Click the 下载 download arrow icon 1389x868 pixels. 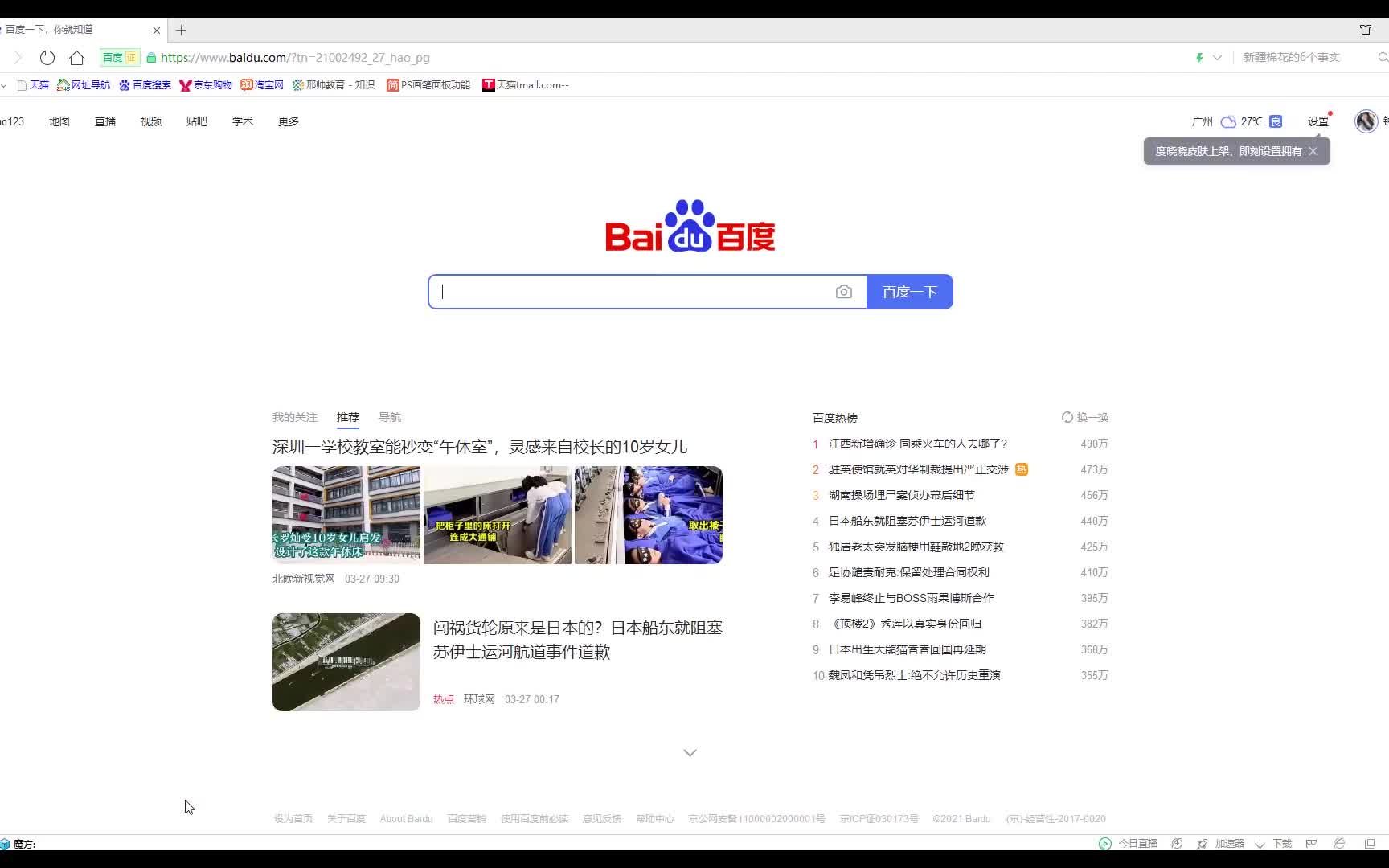pos(1260,843)
